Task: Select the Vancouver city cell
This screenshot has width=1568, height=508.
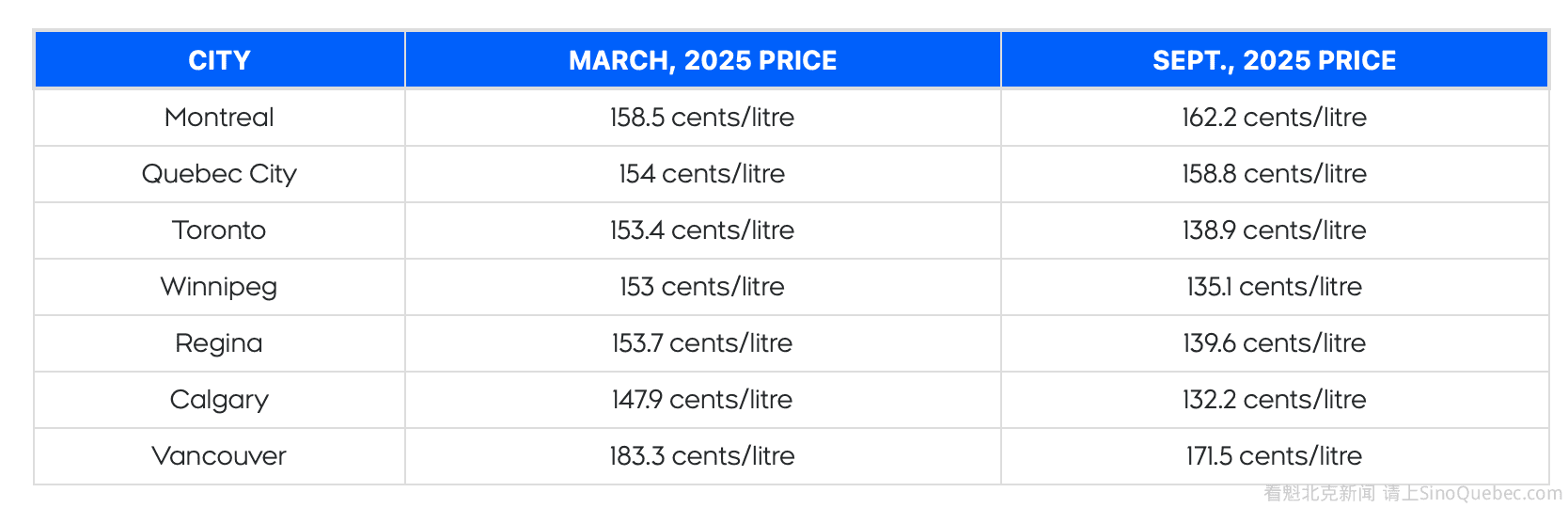Action: pos(219,456)
